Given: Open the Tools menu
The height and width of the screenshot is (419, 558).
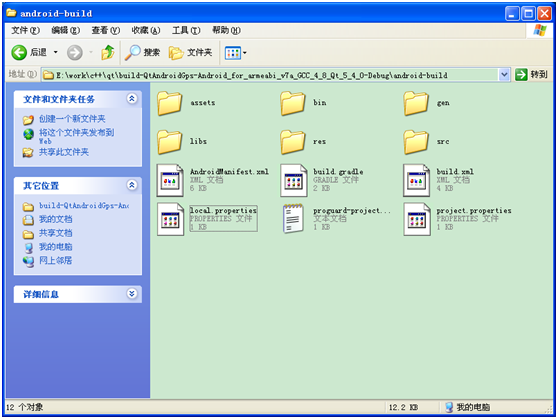Looking at the screenshot, I should click(186, 31).
